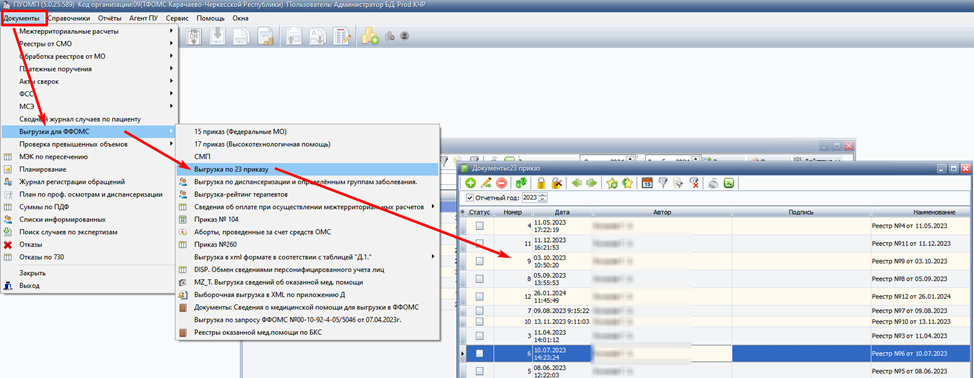974x378 pixels.
Task: Click the printer icon in toolbar
Action: tap(714, 183)
